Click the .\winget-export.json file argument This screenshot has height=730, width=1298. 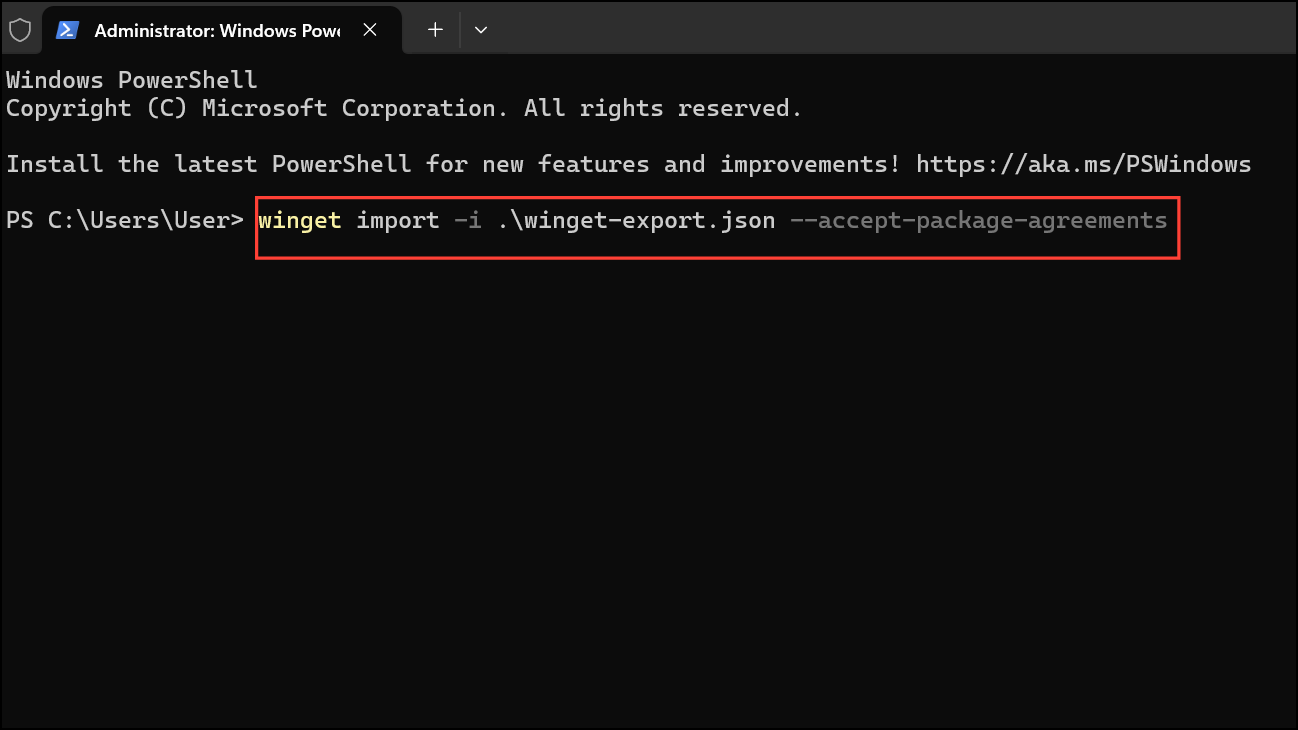point(636,220)
